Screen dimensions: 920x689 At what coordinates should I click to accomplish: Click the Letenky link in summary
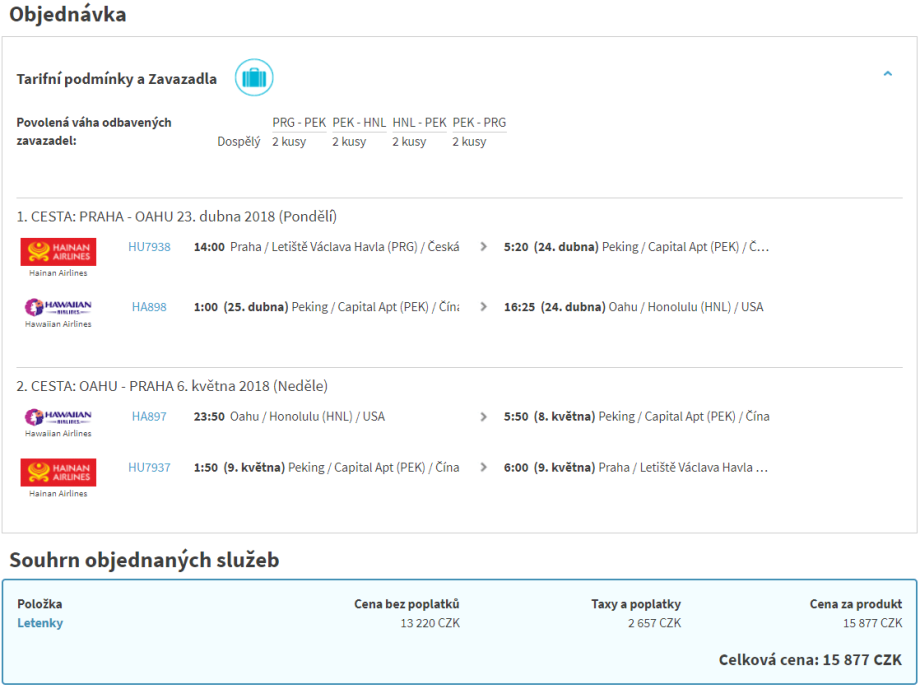40,623
